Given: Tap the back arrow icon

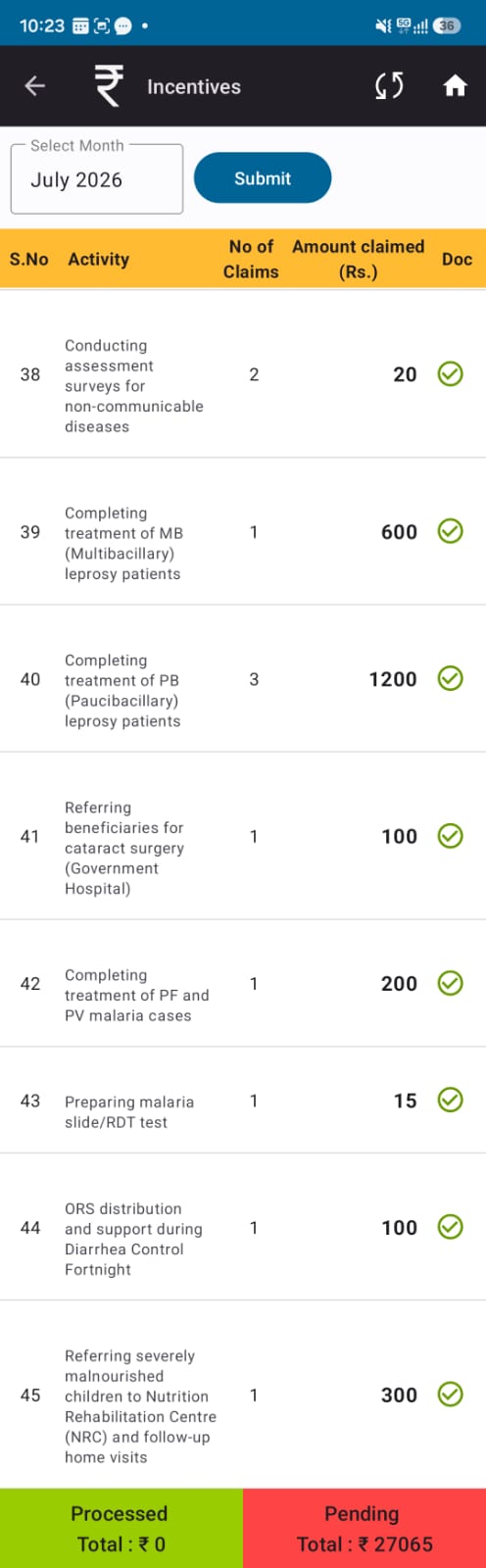Looking at the screenshot, I should [35, 86].
